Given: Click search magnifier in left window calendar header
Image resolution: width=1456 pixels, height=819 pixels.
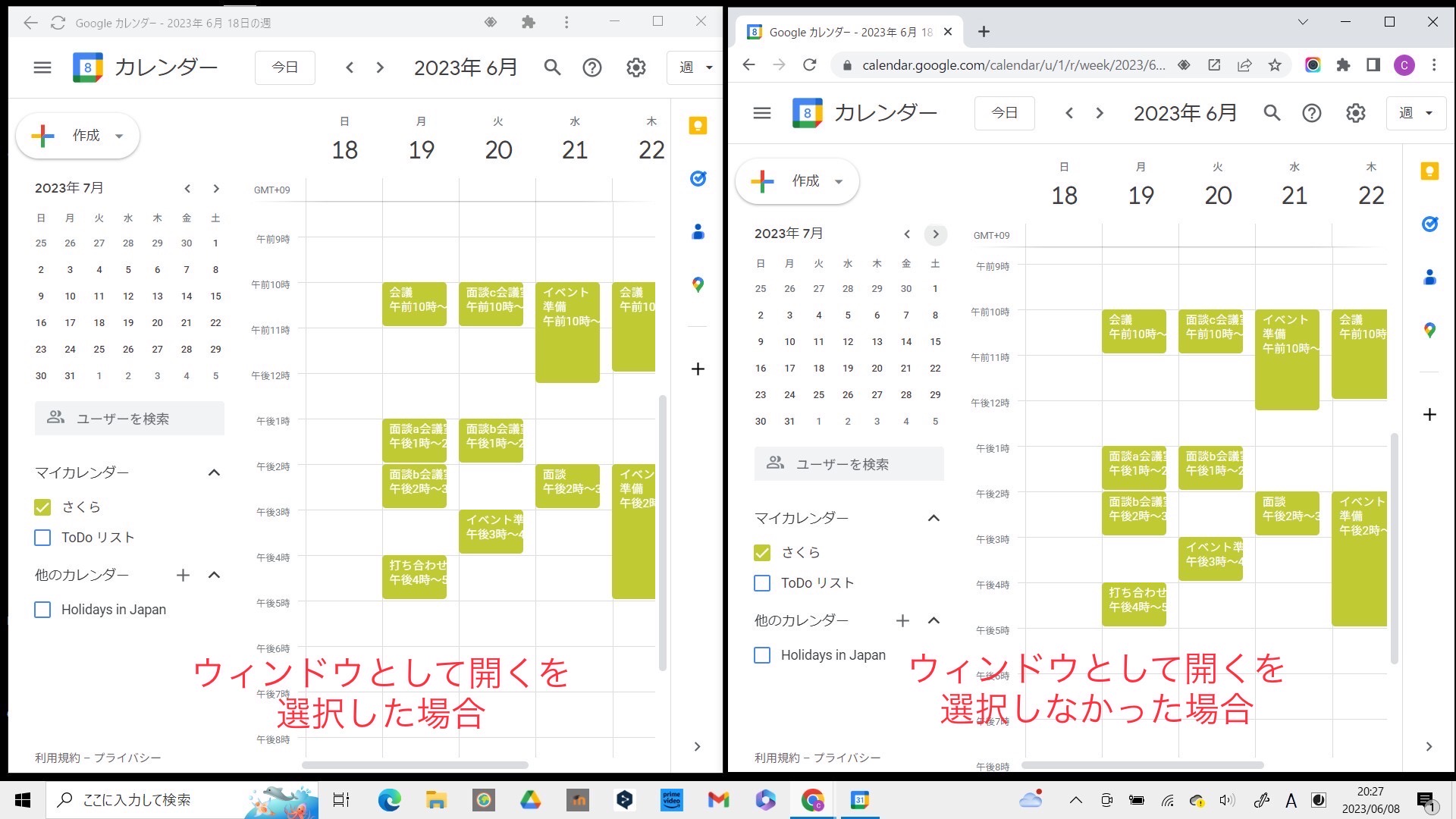Looking at the screenshot, I should 552,67.
